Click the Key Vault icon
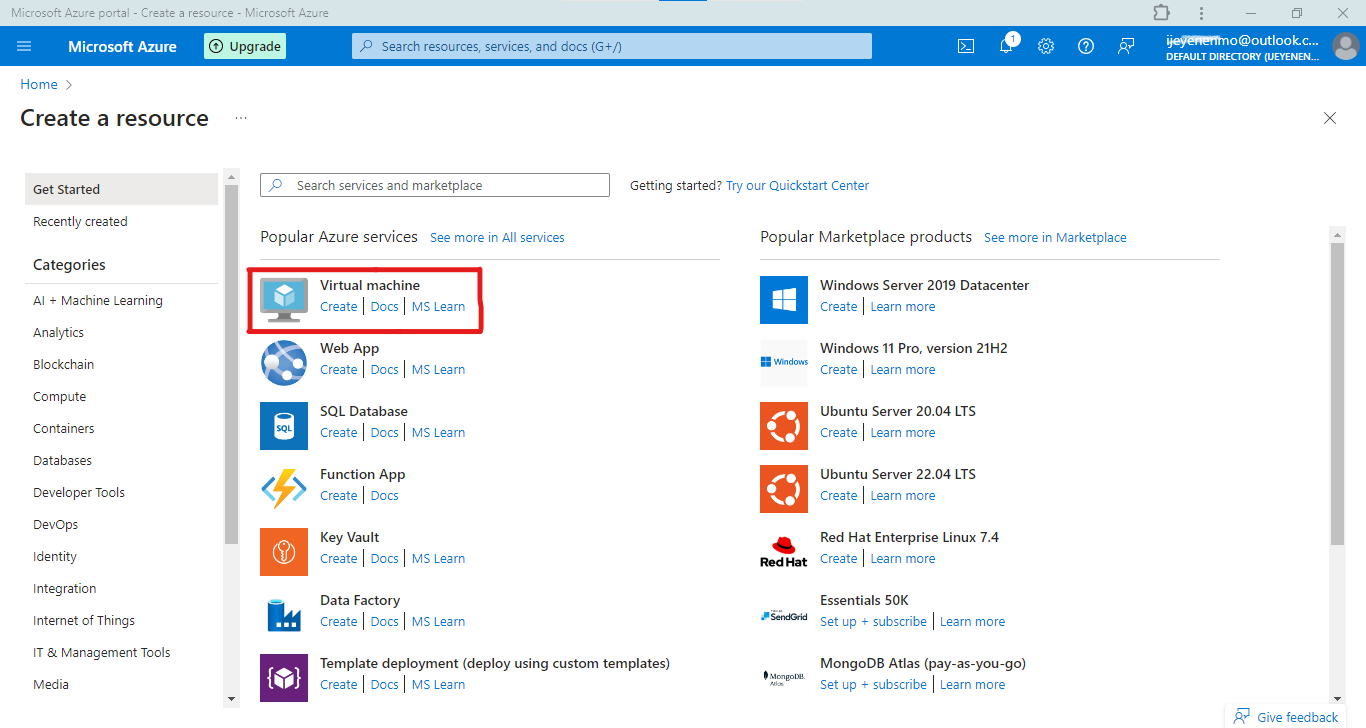 point(284,551)
